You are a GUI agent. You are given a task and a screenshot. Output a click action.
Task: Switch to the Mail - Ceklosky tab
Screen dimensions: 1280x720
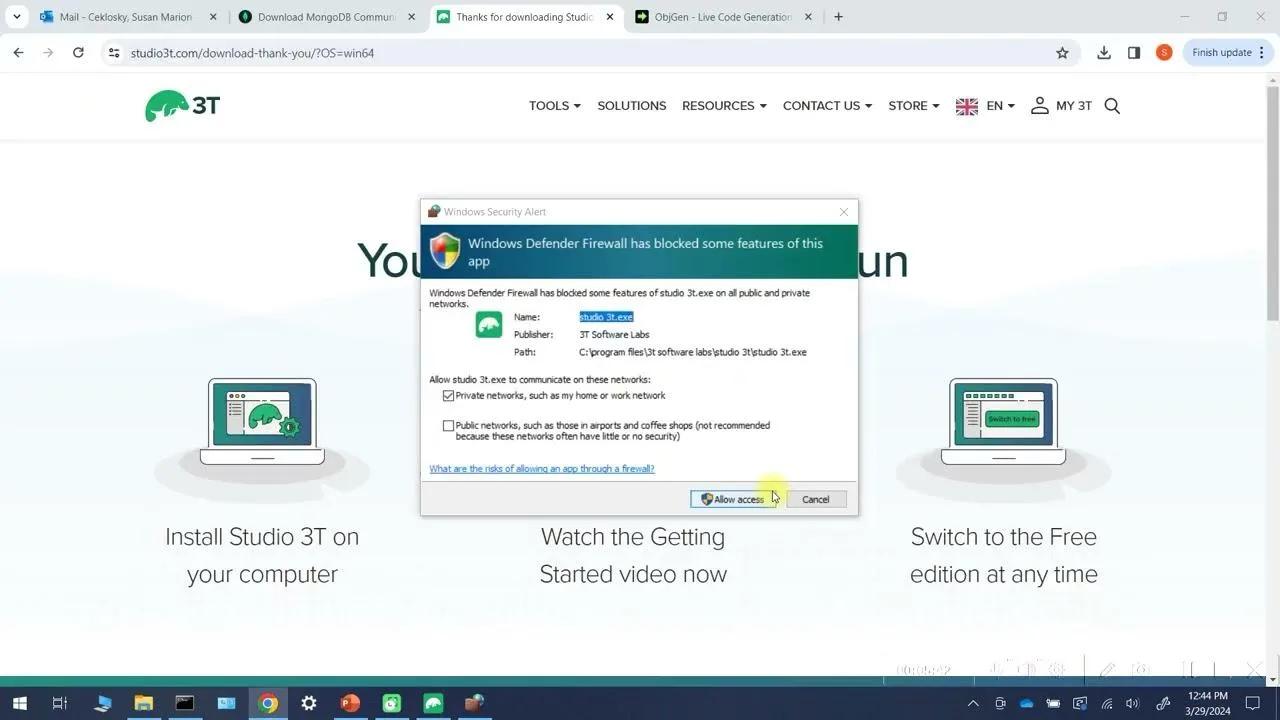click(x=125, y=17)
